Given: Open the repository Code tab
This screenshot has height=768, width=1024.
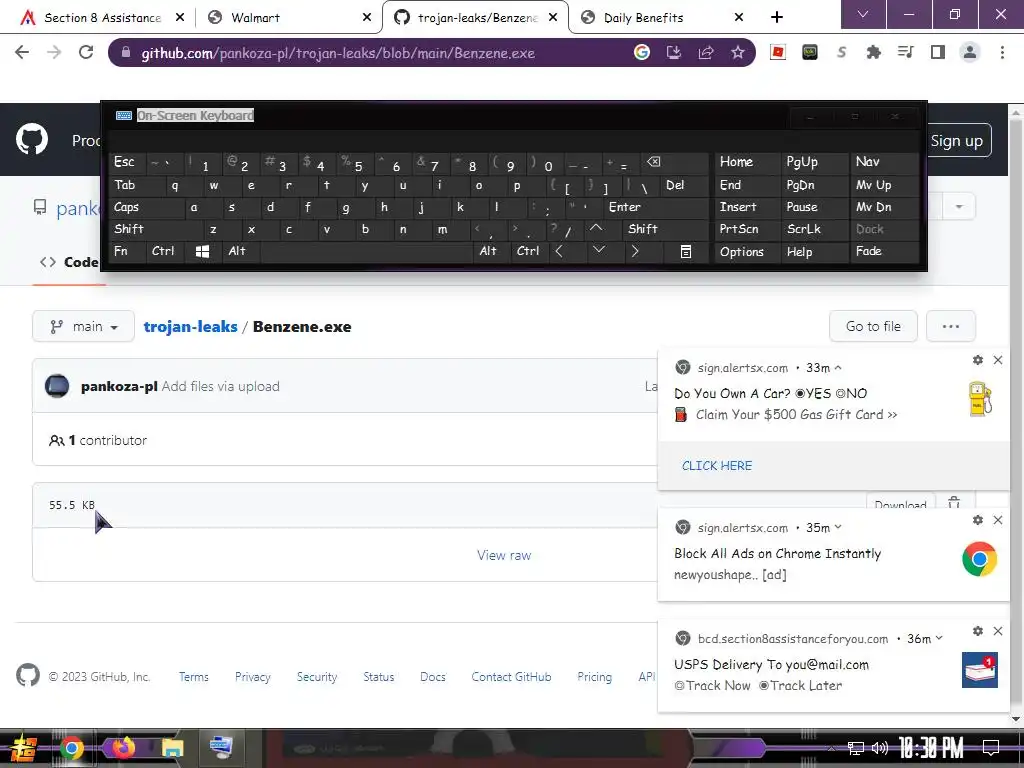Looking at the screenshot, I should tap(69, 263).
